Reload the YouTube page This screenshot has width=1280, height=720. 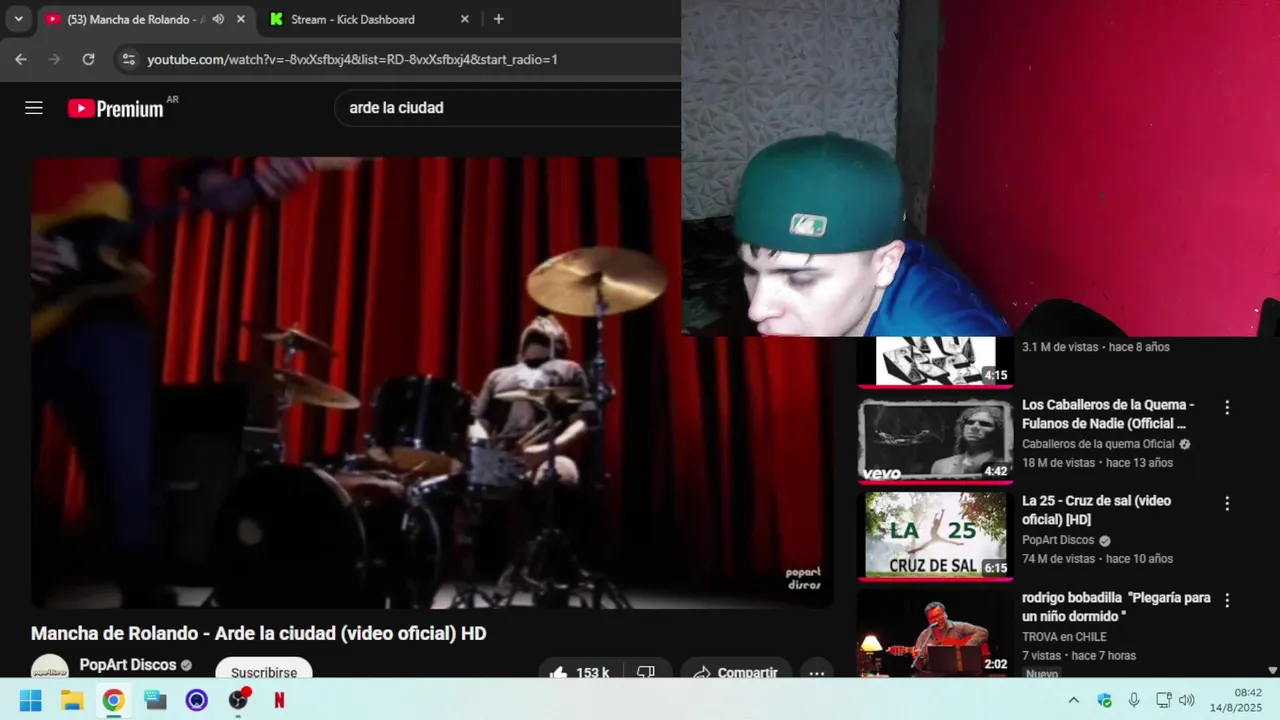point(88,59)
